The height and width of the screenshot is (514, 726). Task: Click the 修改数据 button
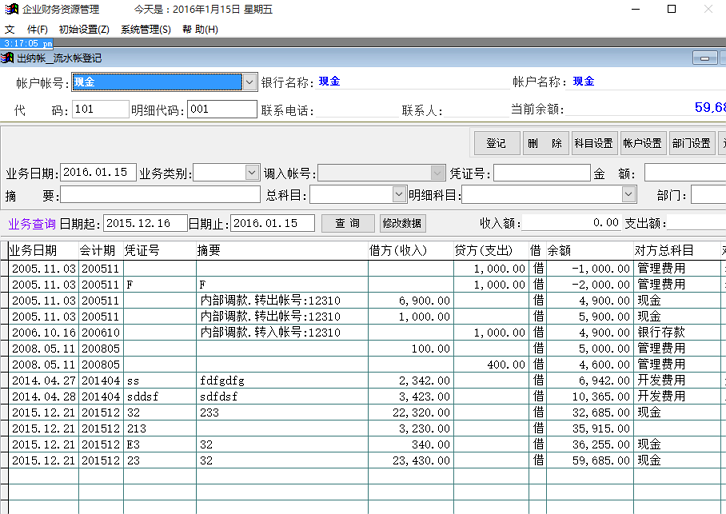[x=402, y=223]
